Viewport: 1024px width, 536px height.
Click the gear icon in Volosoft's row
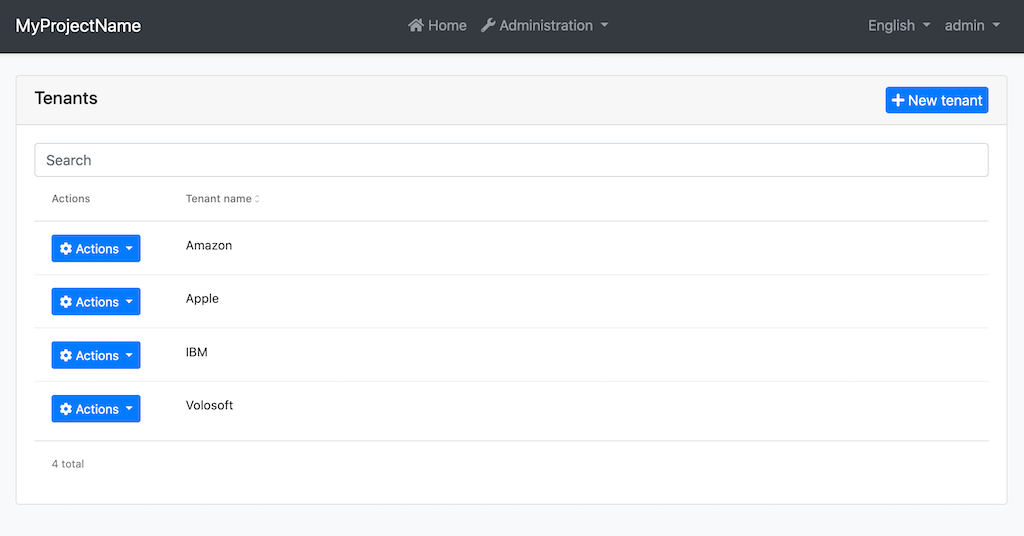coord(66,409)
